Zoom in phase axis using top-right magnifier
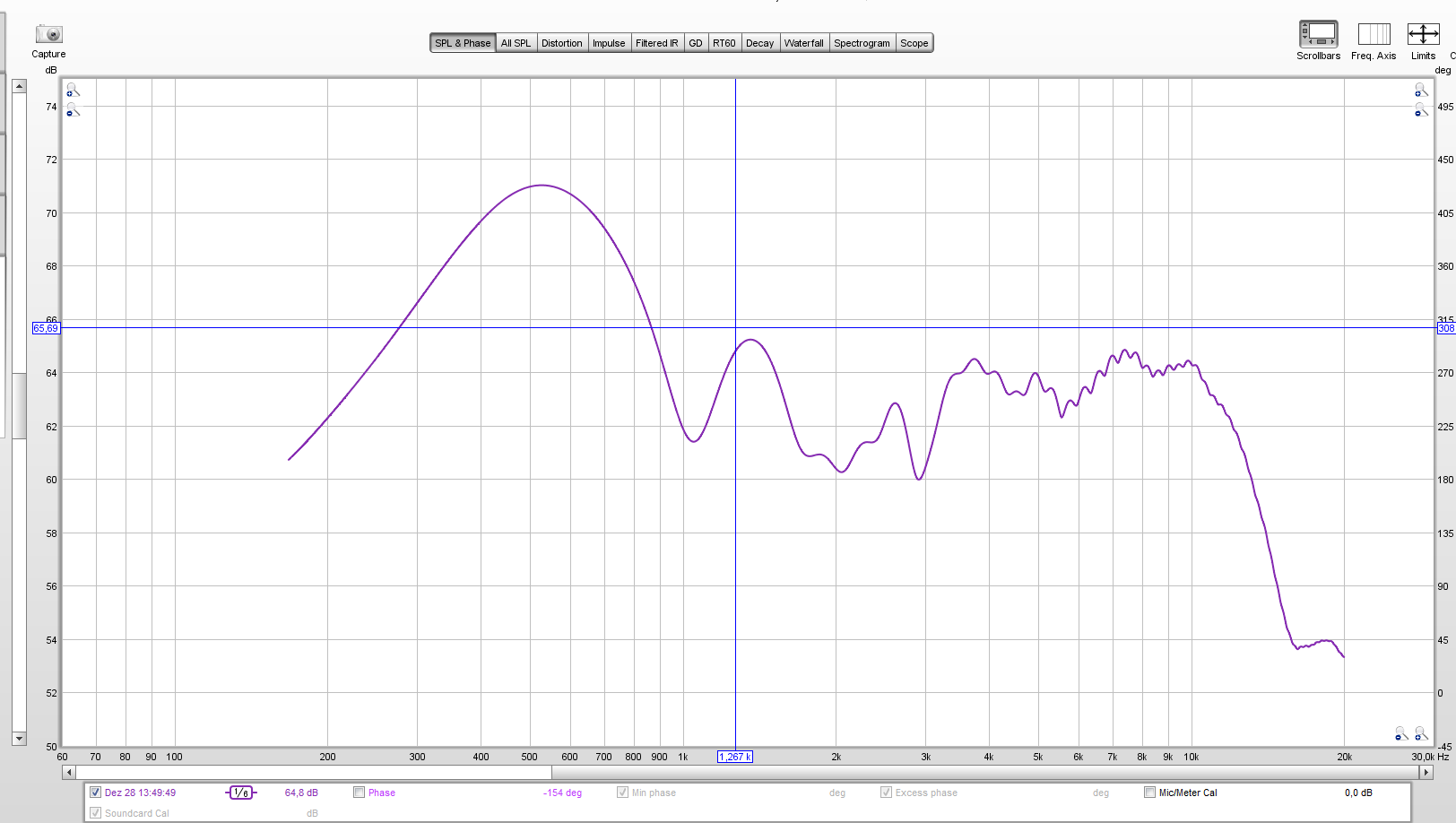 click(1421, 90)
